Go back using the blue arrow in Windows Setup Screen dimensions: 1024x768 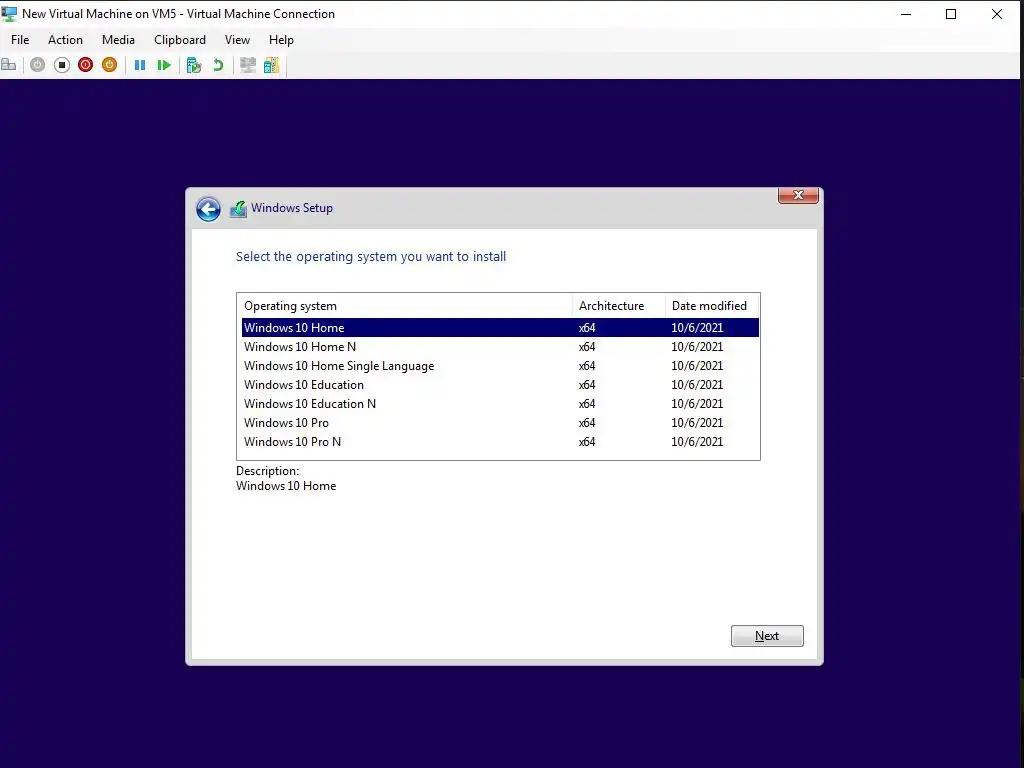point(208,209)
